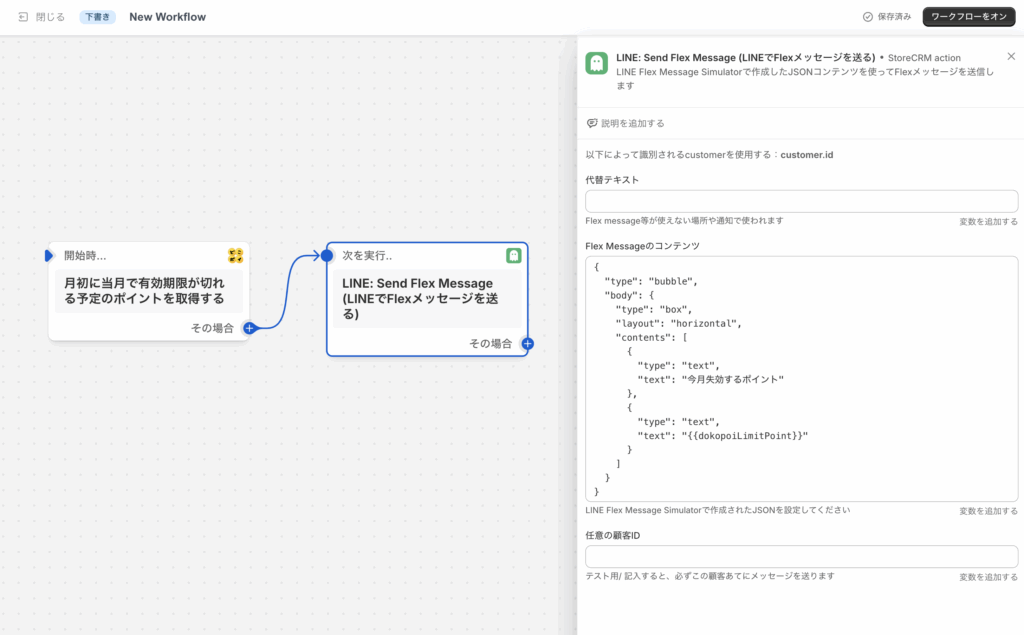The image size is (1024, 635).
Task: Turn on workflow with ワークフローをオン button
Action: [x=968, y=17]
